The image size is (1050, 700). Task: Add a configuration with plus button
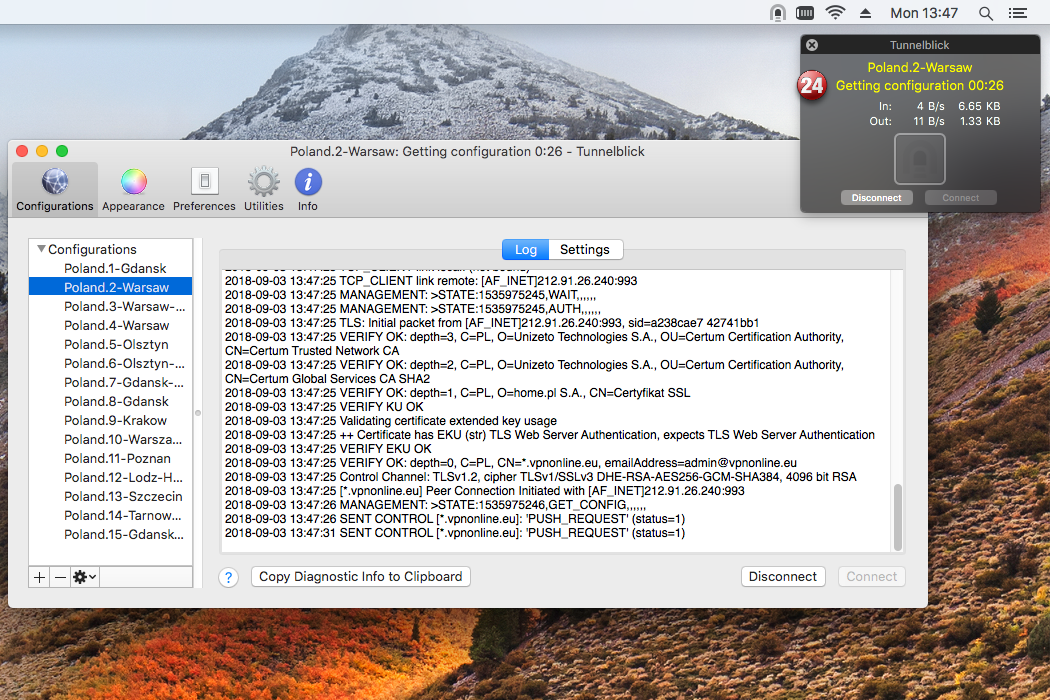pyautogui.click(x=40, y=577)
